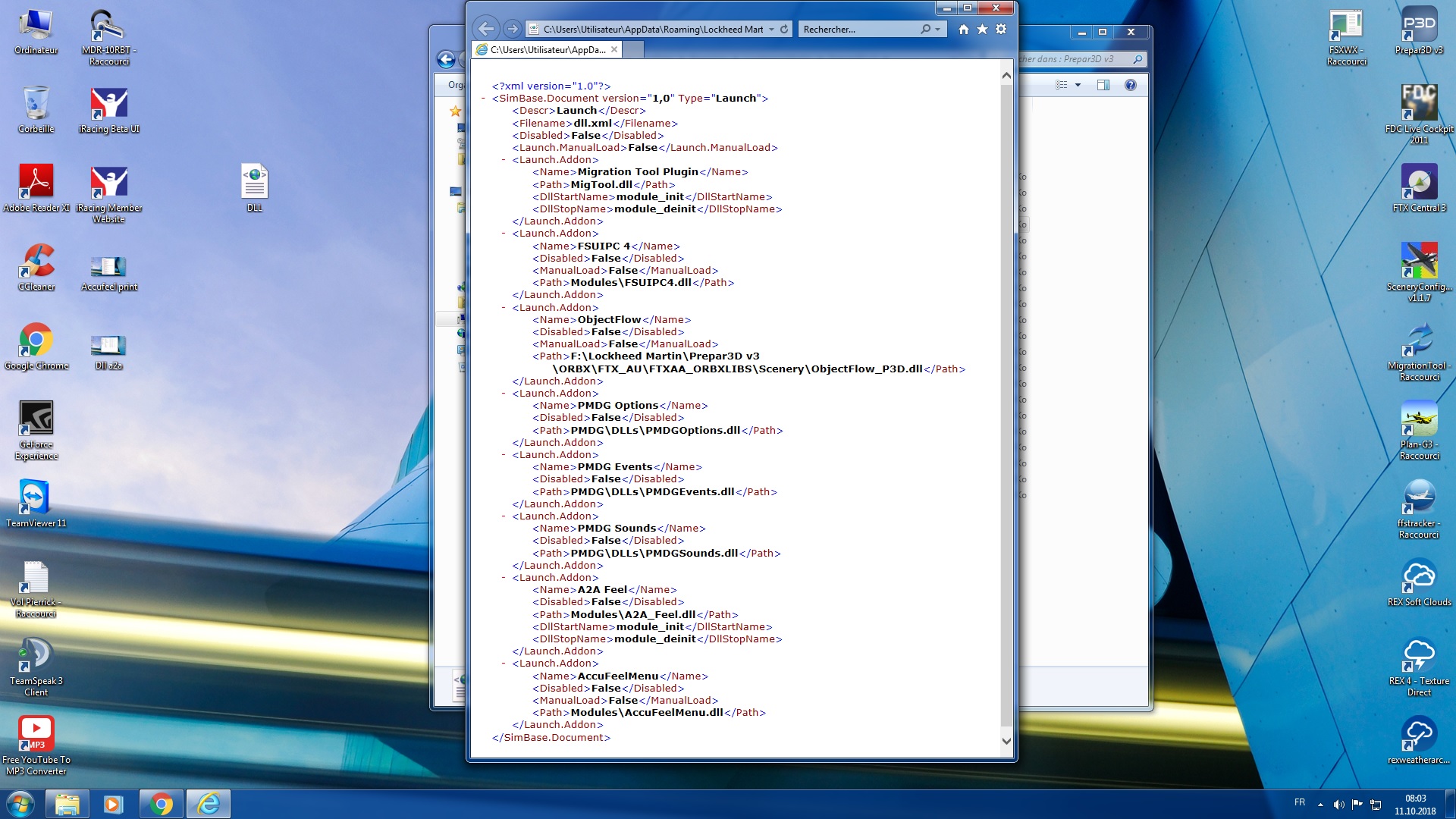1456x819 pixels.
Task: Launch iRacing Beta UI
Action: coord(108,110)
